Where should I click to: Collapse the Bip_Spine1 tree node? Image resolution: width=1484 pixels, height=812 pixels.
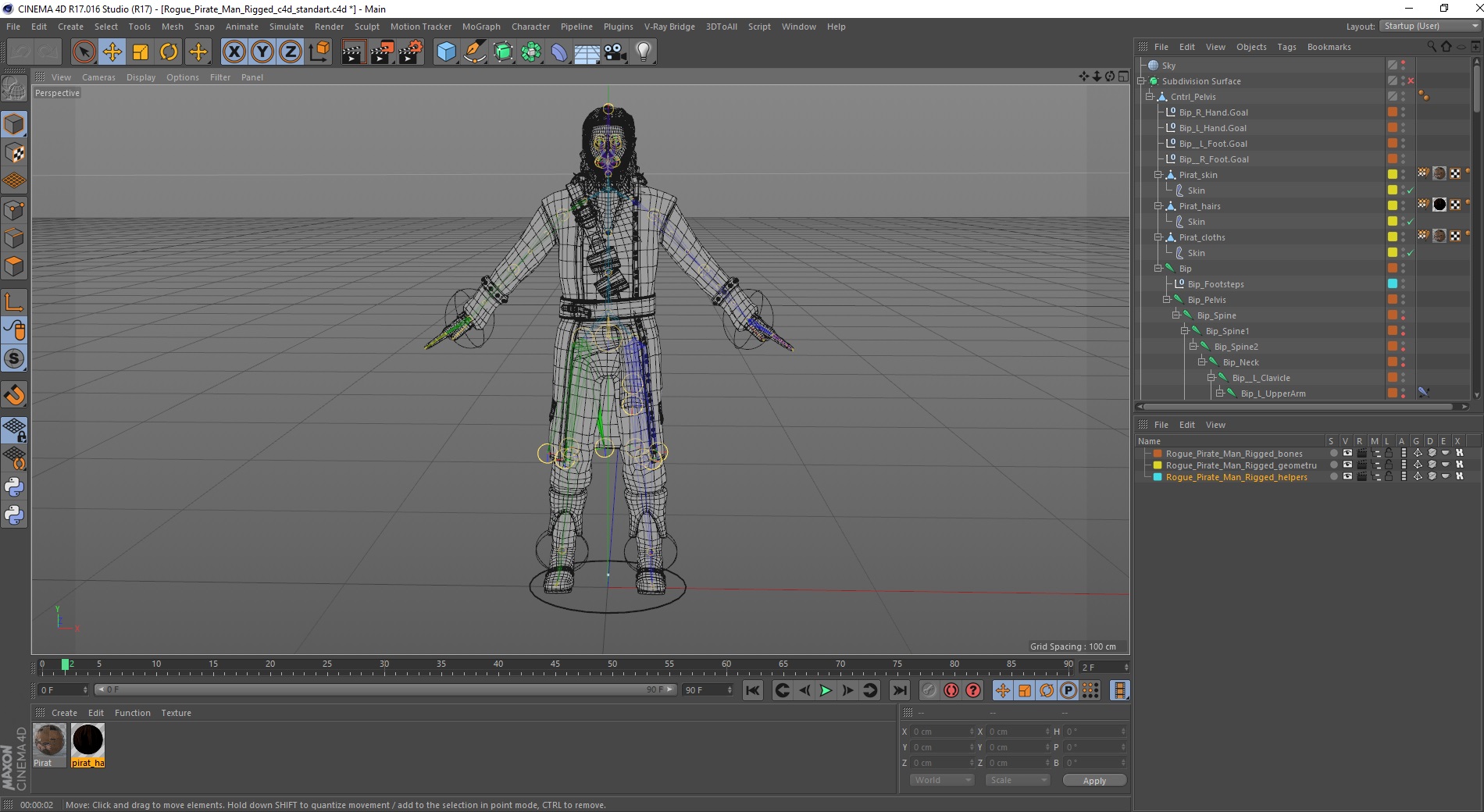(x=1184, y=331)
